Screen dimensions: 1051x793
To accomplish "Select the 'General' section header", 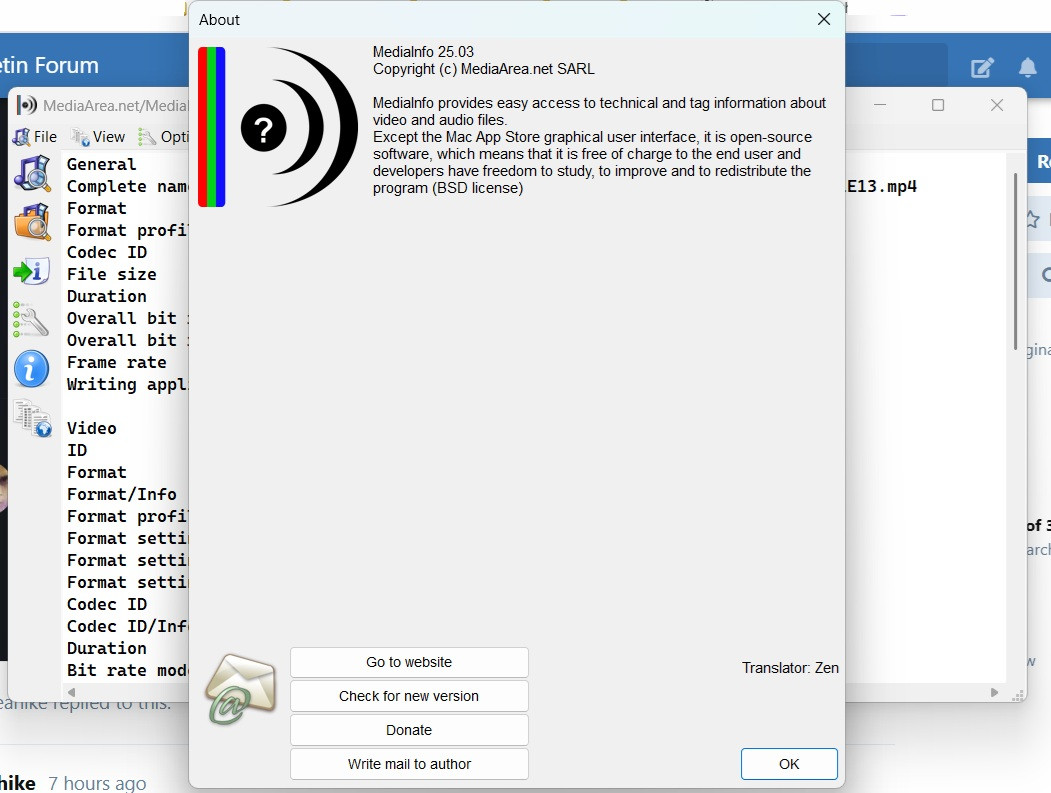I will coord(101,164).
